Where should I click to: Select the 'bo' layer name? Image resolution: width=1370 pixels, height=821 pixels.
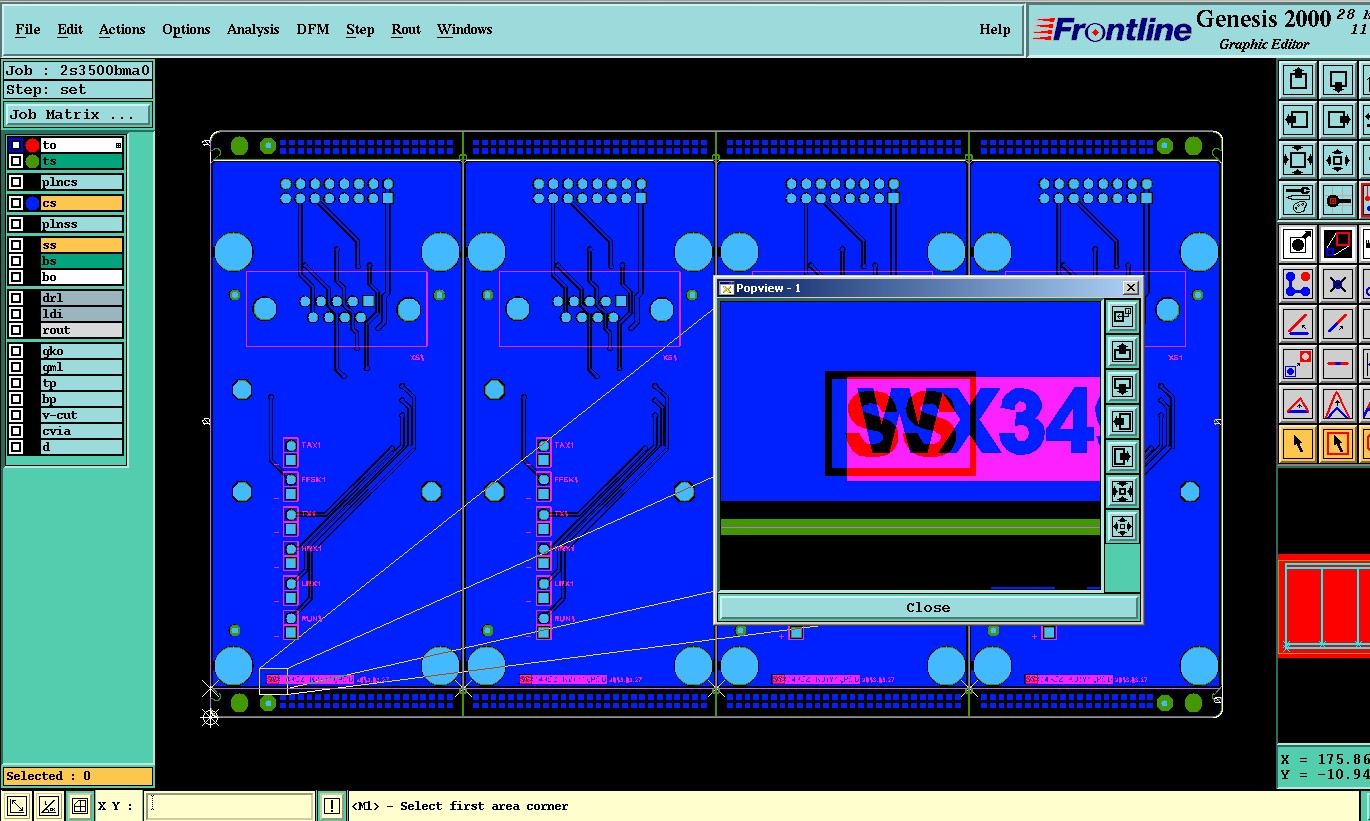click(81, 277)
